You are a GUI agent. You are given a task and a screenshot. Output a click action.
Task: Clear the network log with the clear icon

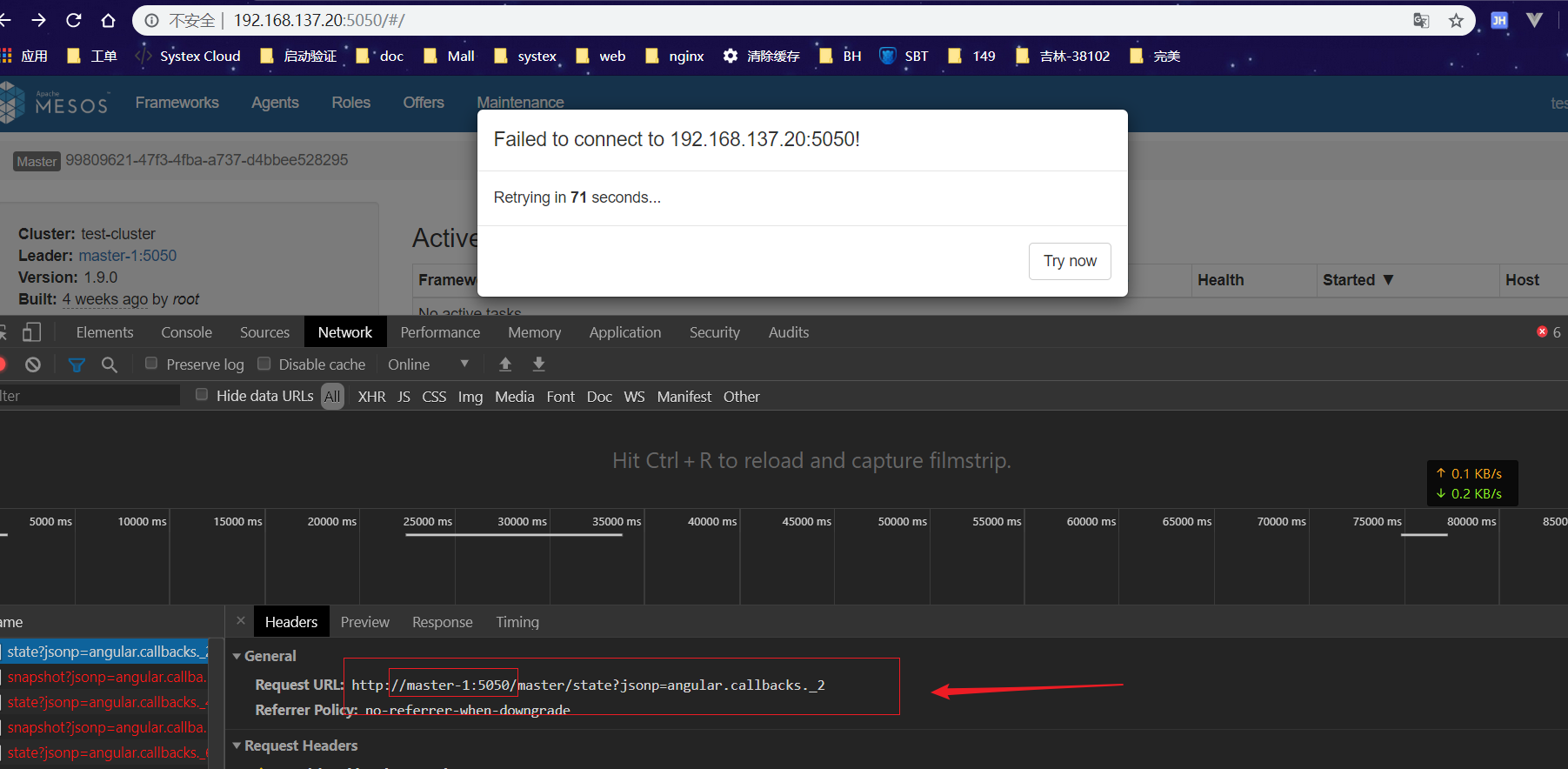tap(33, 364)
